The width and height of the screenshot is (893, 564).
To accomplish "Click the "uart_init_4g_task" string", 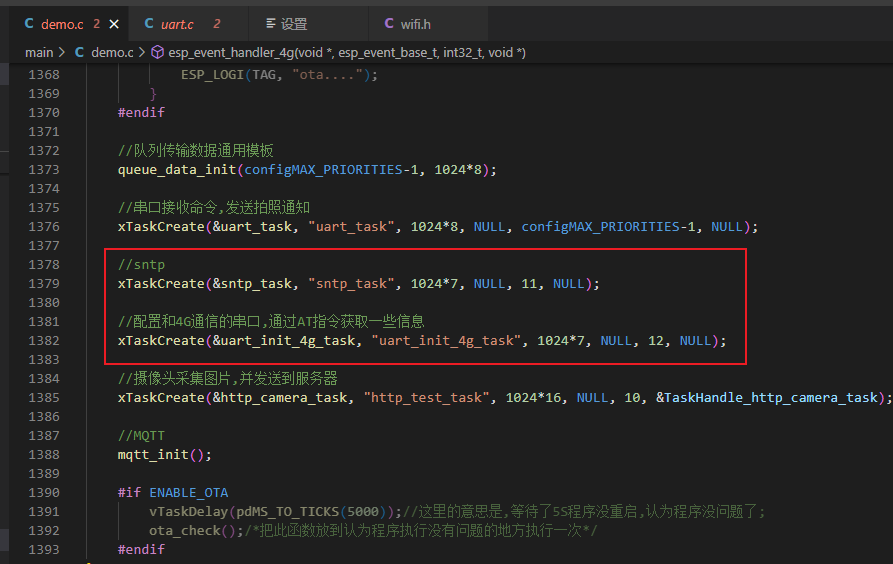I will (446, 341).
